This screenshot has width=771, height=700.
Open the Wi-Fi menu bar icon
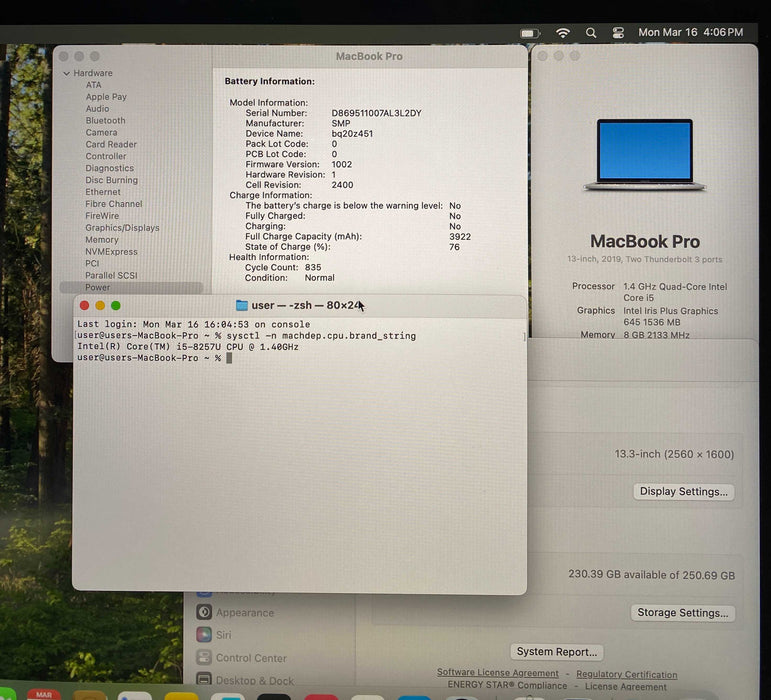[x=563, y=32]
